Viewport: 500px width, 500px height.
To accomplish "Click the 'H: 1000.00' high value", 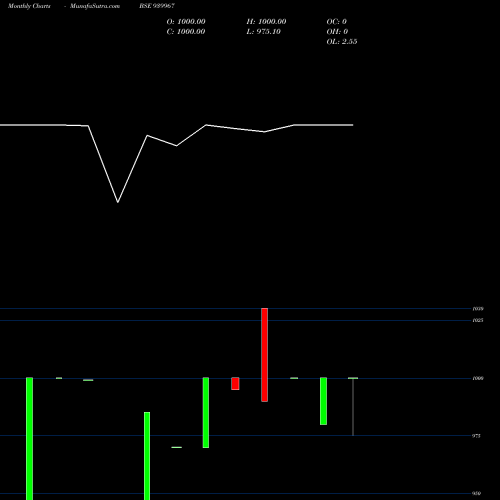I will tap(266, 22).
